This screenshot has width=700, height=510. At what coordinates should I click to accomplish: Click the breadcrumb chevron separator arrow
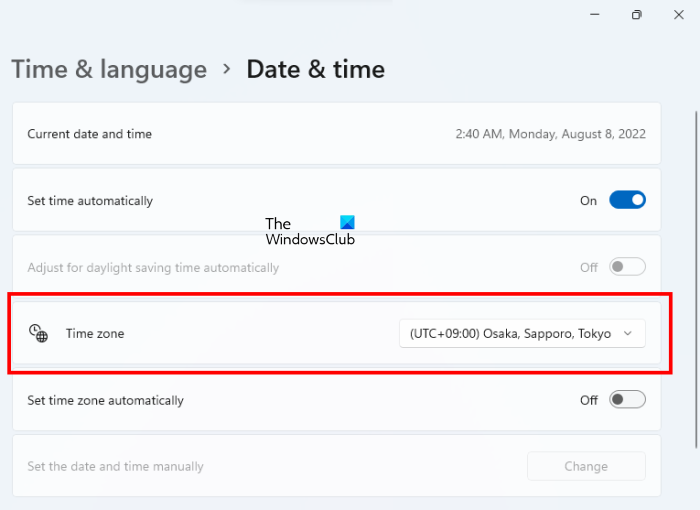(x=227, y=68)
